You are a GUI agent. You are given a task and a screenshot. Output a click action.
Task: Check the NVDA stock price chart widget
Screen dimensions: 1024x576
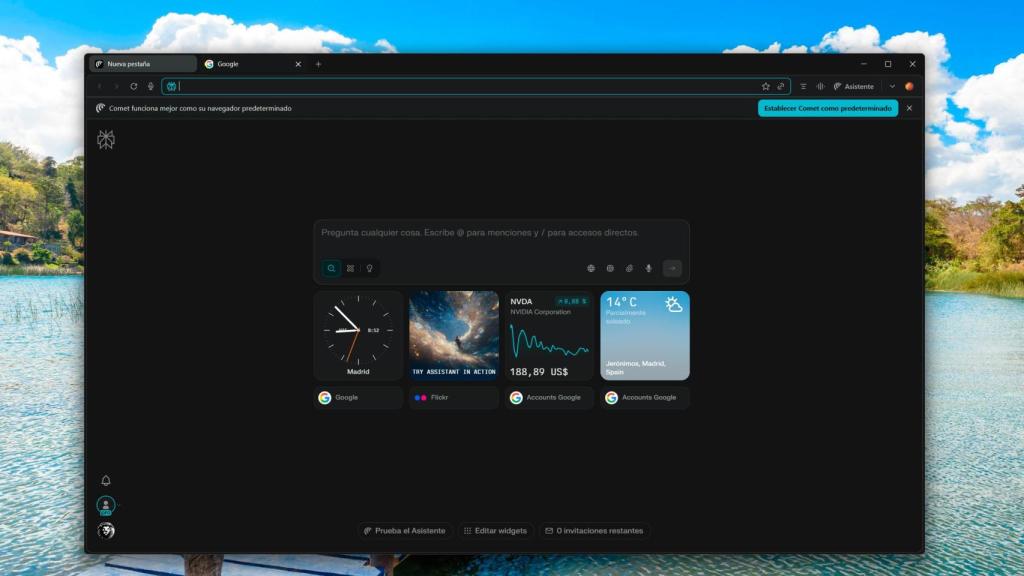point(547,336)
